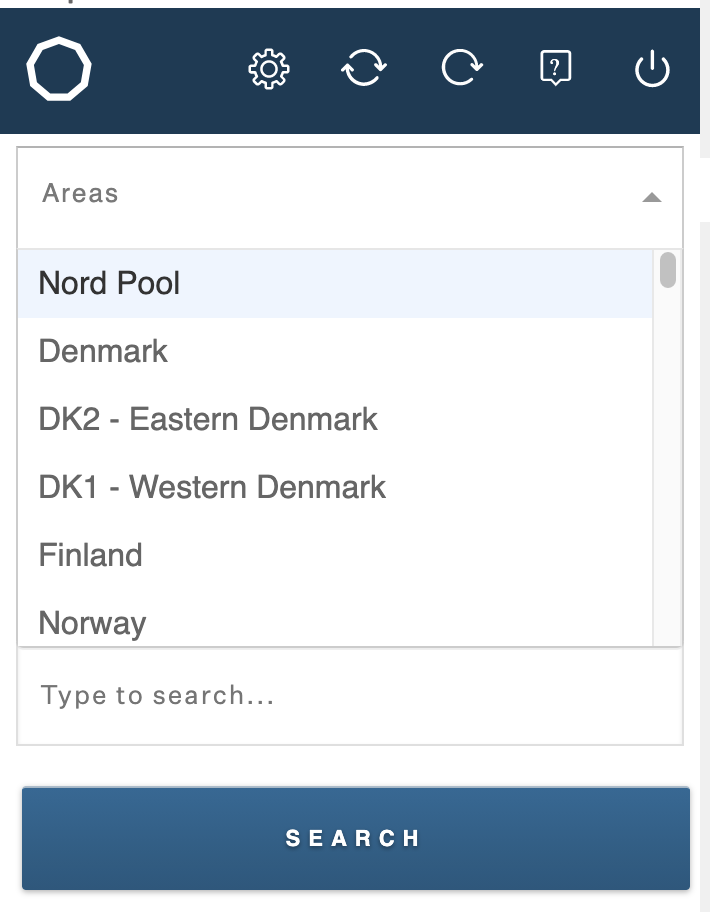Image resolution: width=710 pixels, height=912 pixels.
Task: Select Finland from the Areas list
Action: [90, 555]
